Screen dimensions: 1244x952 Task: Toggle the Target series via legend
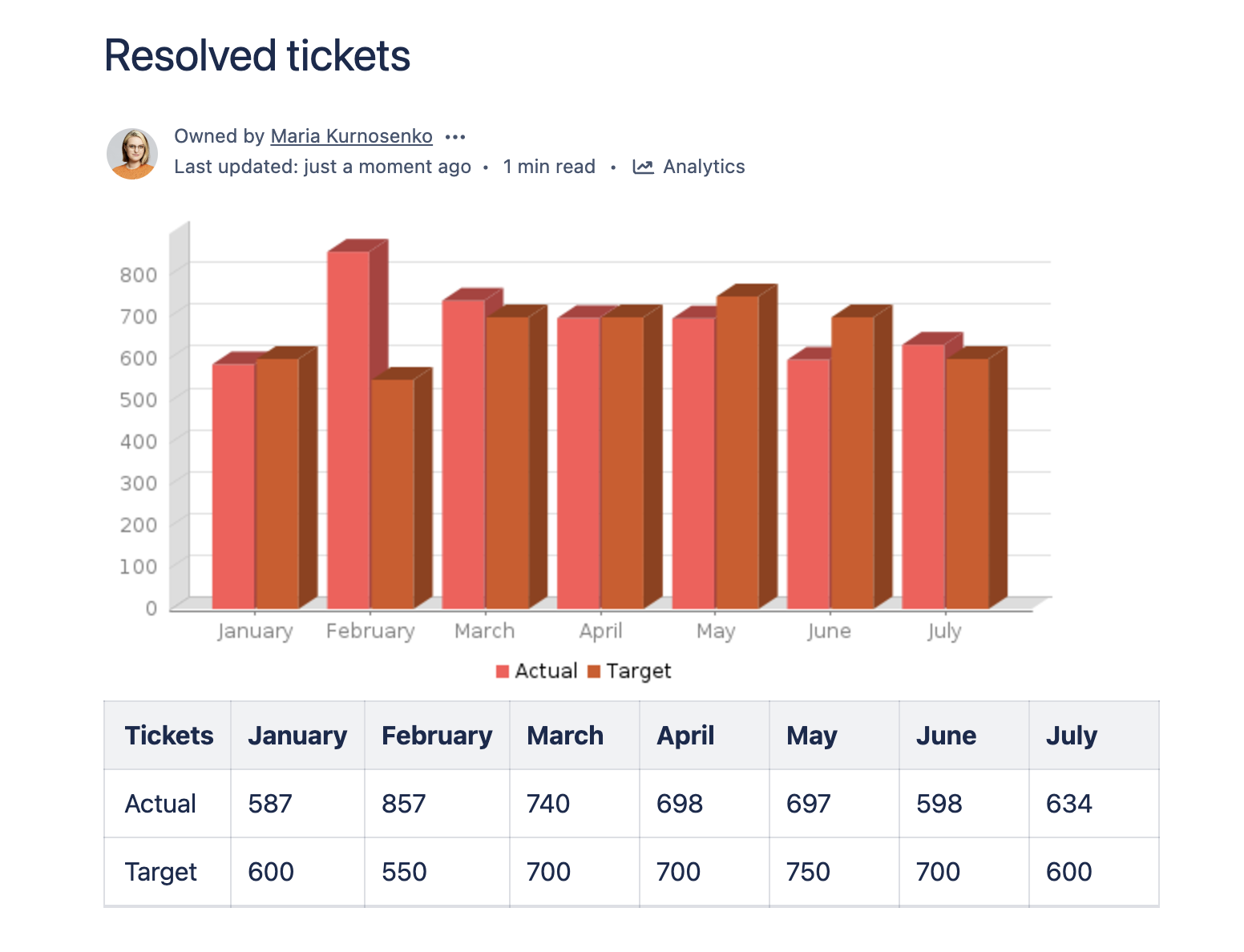point(639,670)
